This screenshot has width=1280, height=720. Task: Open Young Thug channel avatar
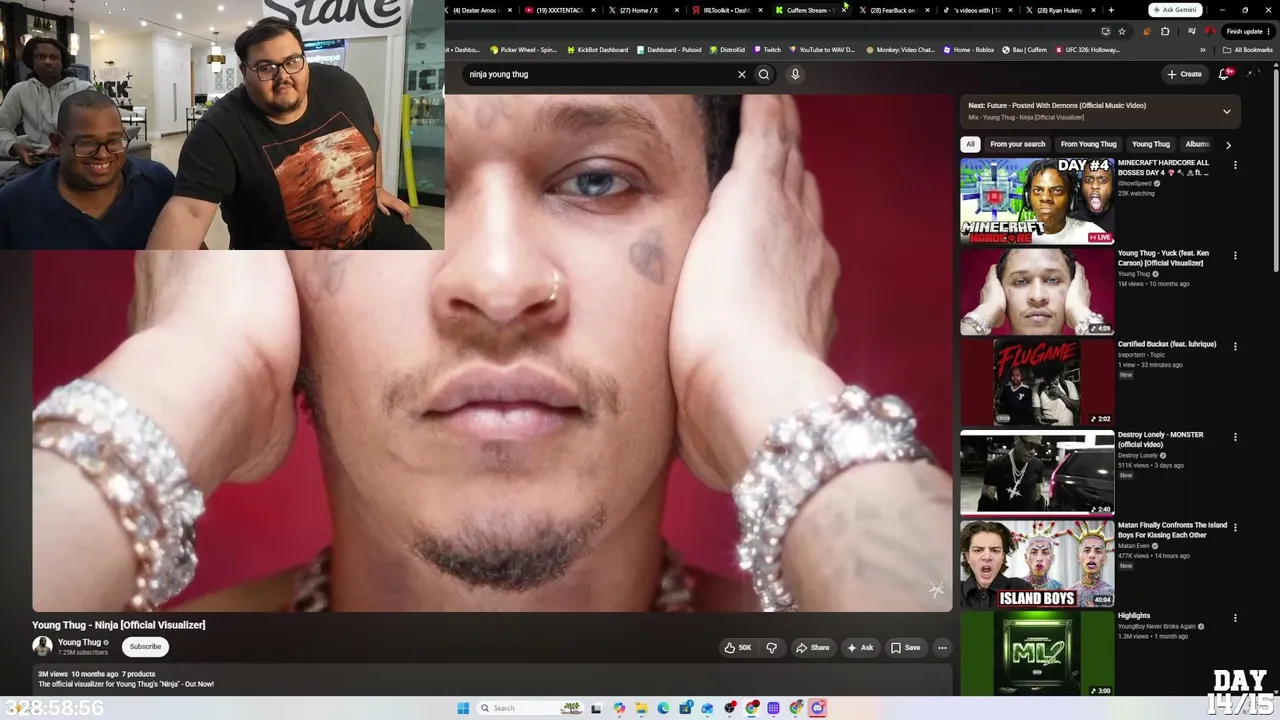42,646
